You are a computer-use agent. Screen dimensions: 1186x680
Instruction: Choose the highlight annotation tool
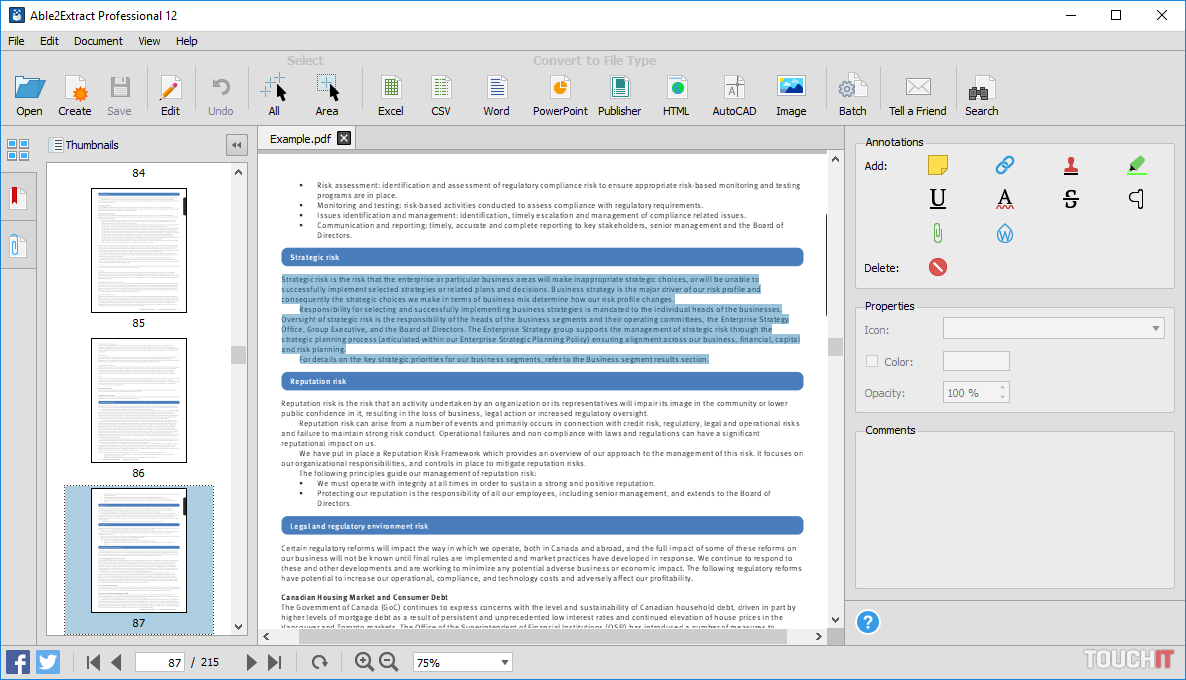click(x=1136, y=165)
